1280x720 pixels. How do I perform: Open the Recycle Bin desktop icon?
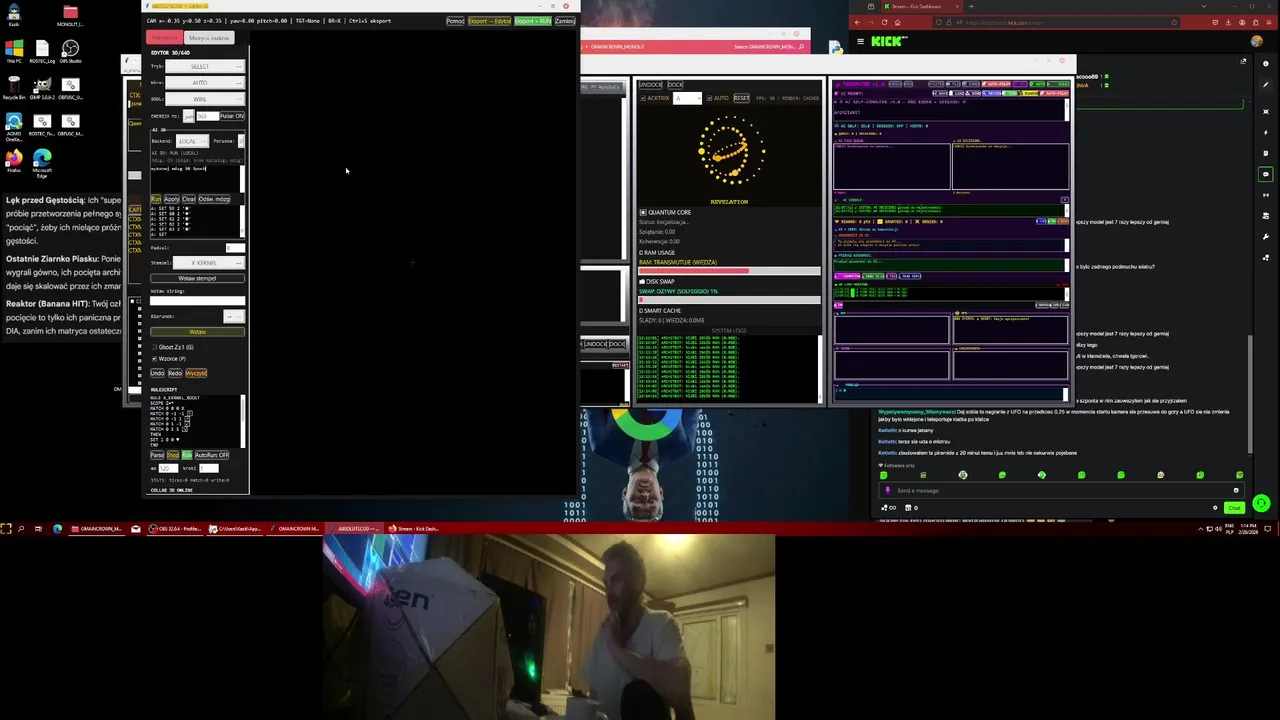pos(14,88)
